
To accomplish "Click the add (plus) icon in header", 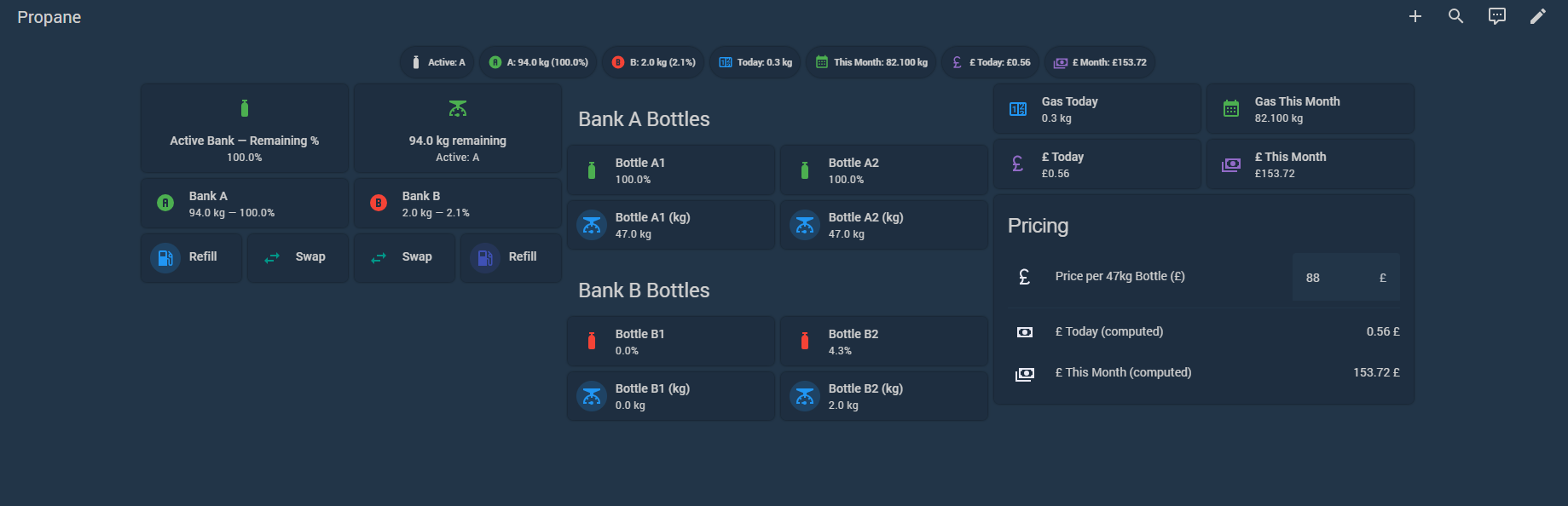I will pyautogui.click(x=1415, y=16).
